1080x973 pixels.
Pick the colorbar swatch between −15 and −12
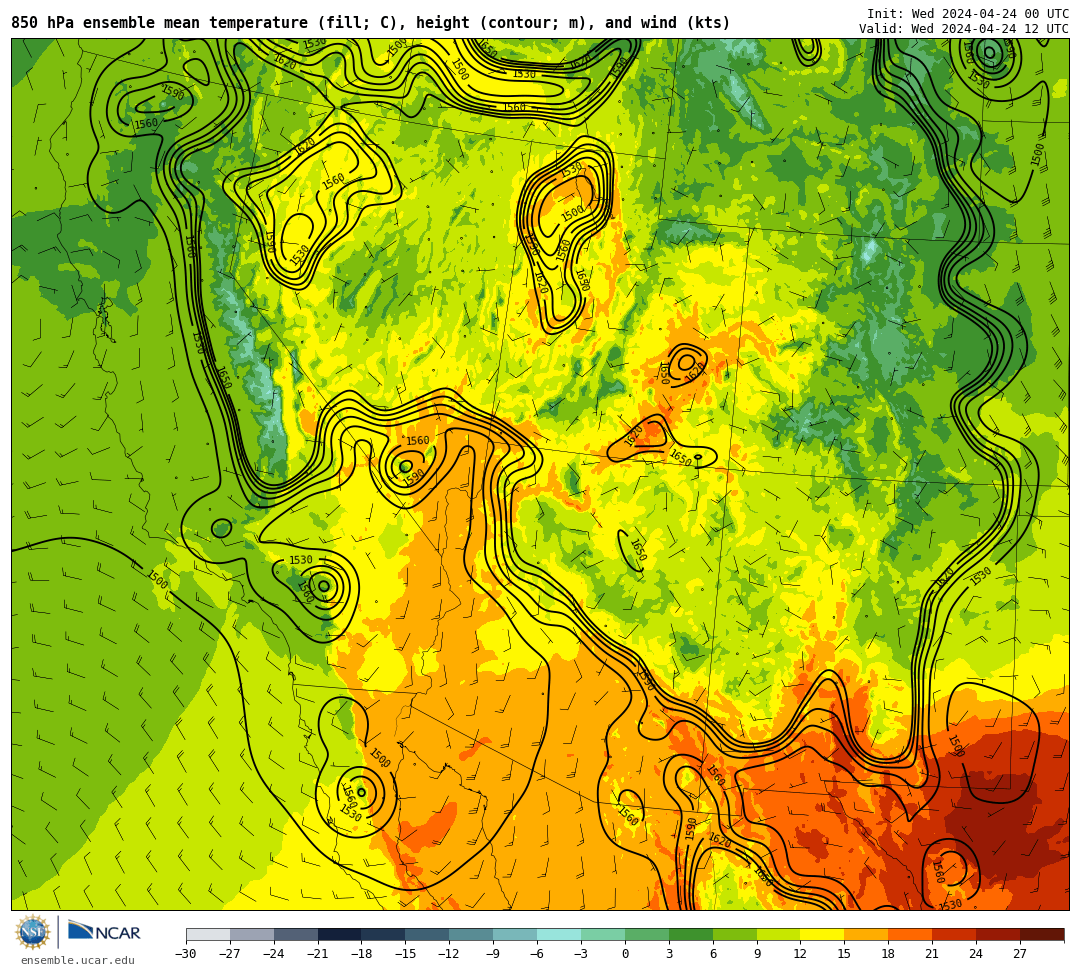(428, 934)
